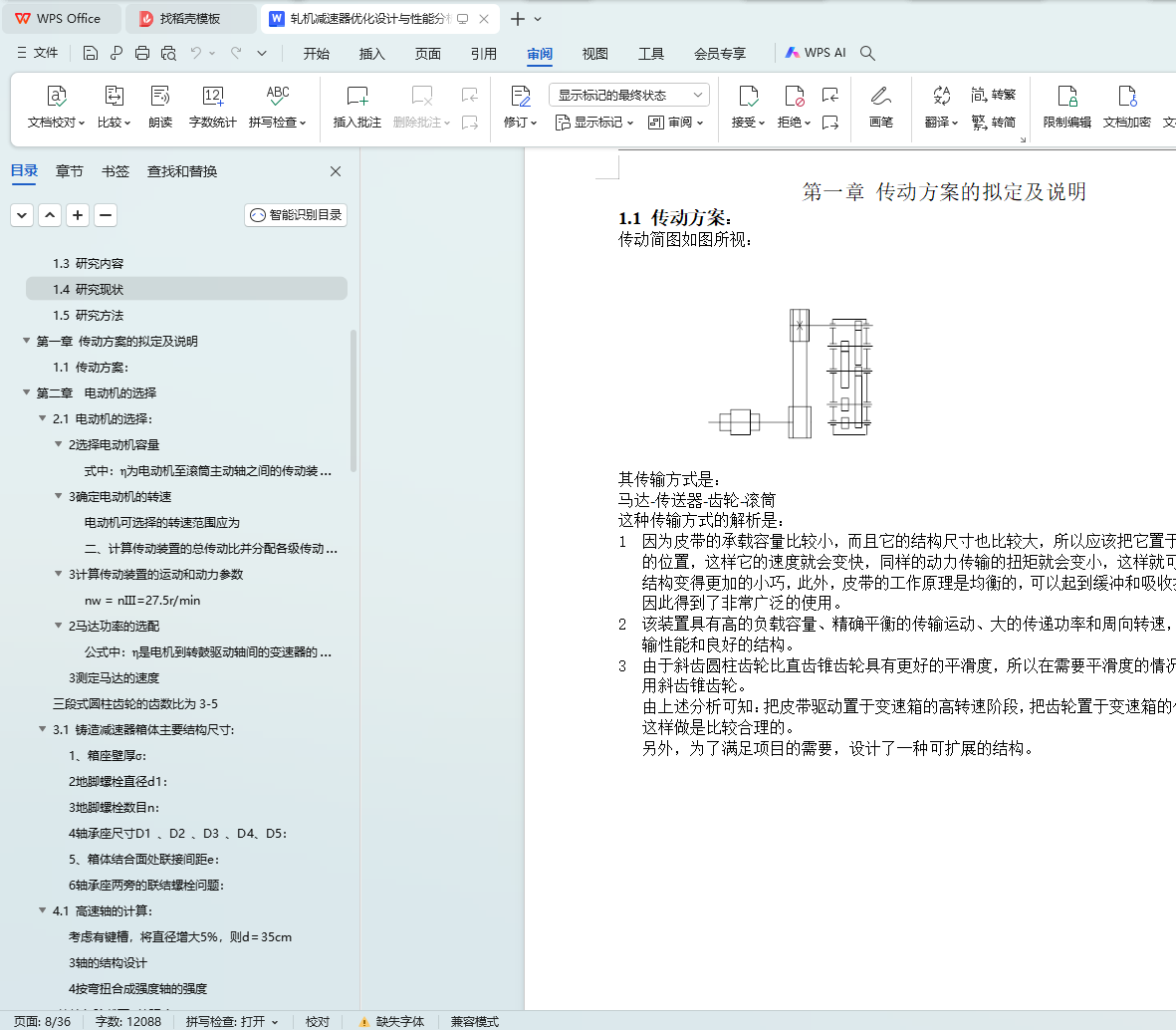Collapse 第二章 电动机的选择 node

[x=27, y=392]
